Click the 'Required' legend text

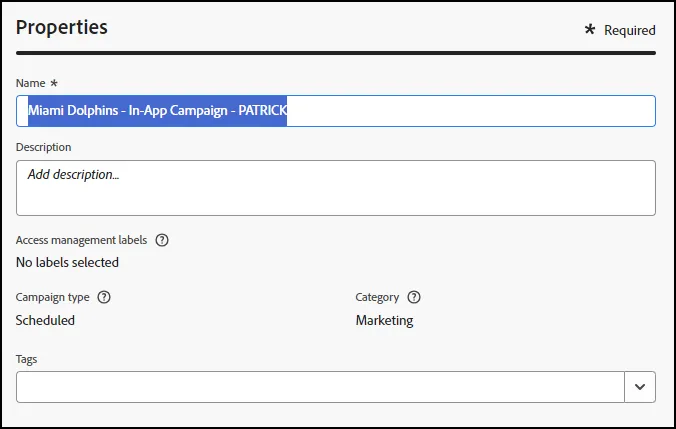[629, 30]
